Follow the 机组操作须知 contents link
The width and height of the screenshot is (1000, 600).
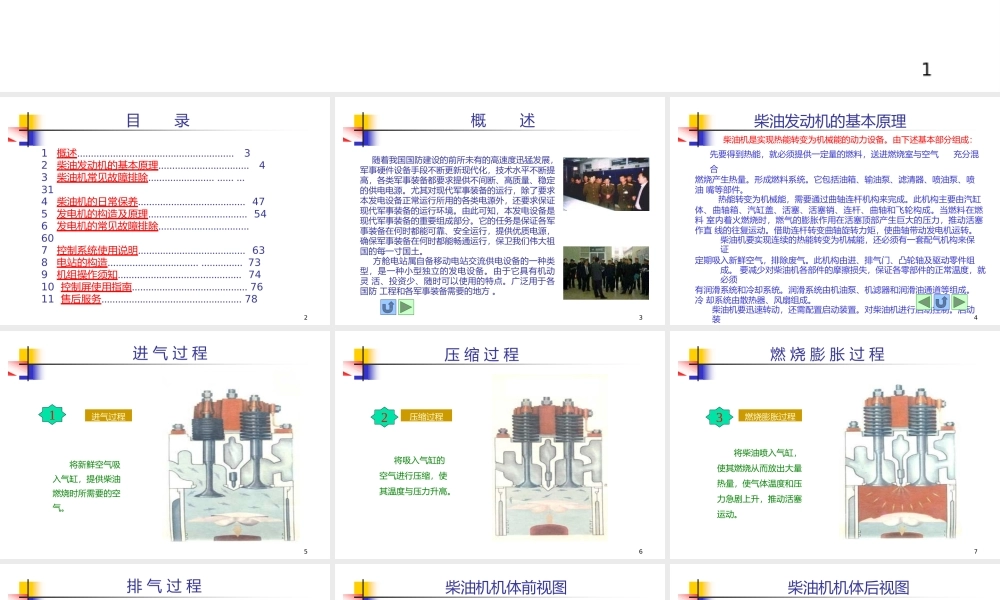[87, 274]
